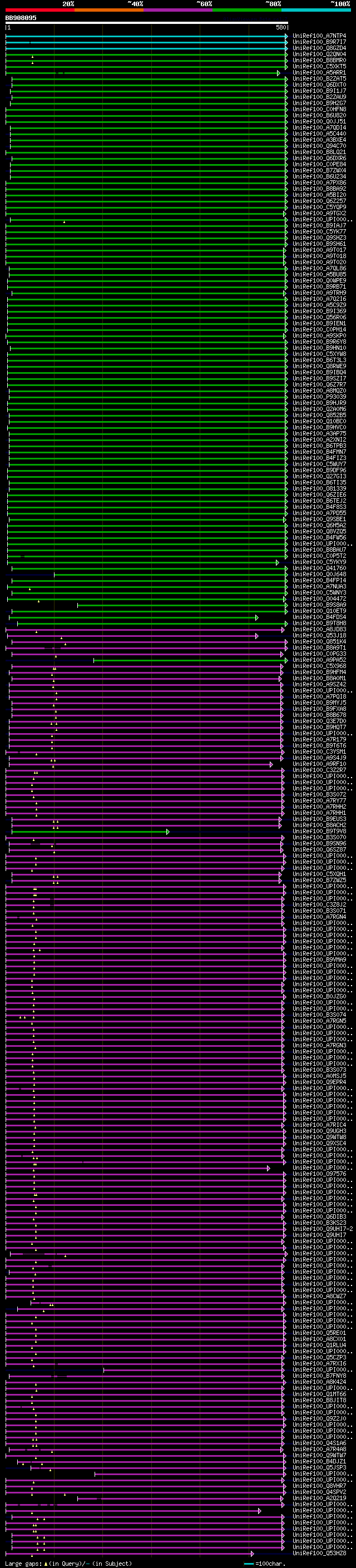The height and width of the screenshot is (1568, 356).
Task: Select hit label UniRef100_B2ZAT5
Action: click(319, 78)
